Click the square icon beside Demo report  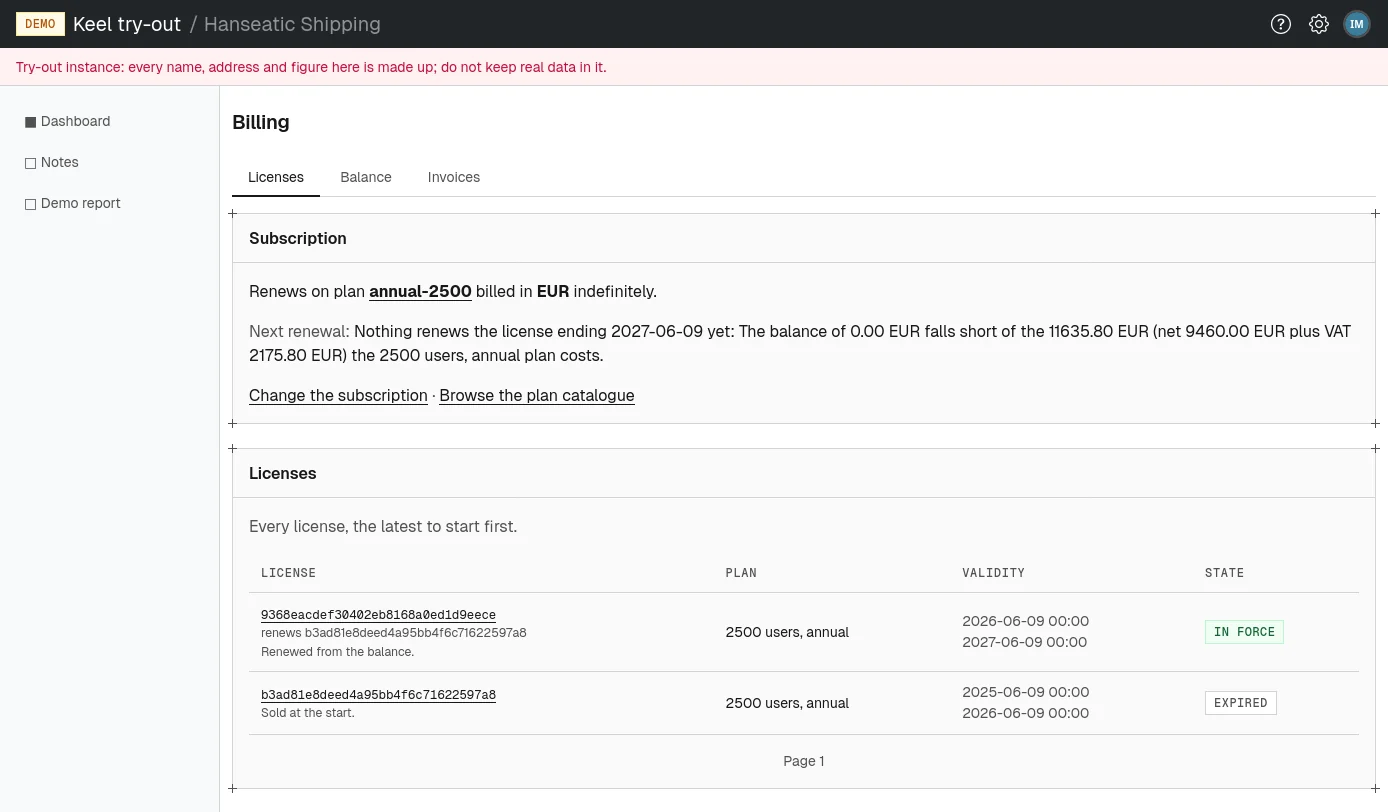tap(30, 204)
